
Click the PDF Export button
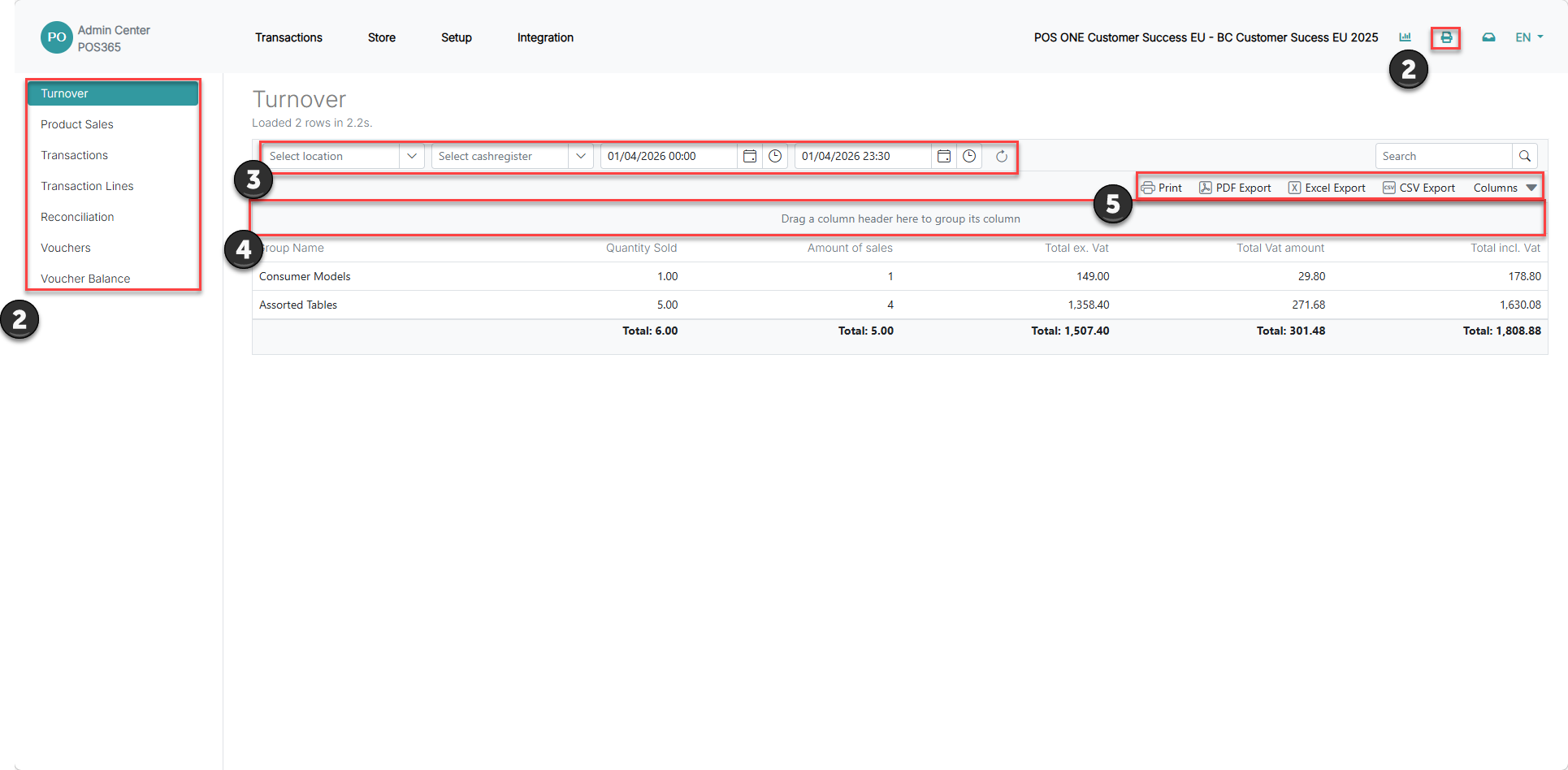coord(1235,188)
